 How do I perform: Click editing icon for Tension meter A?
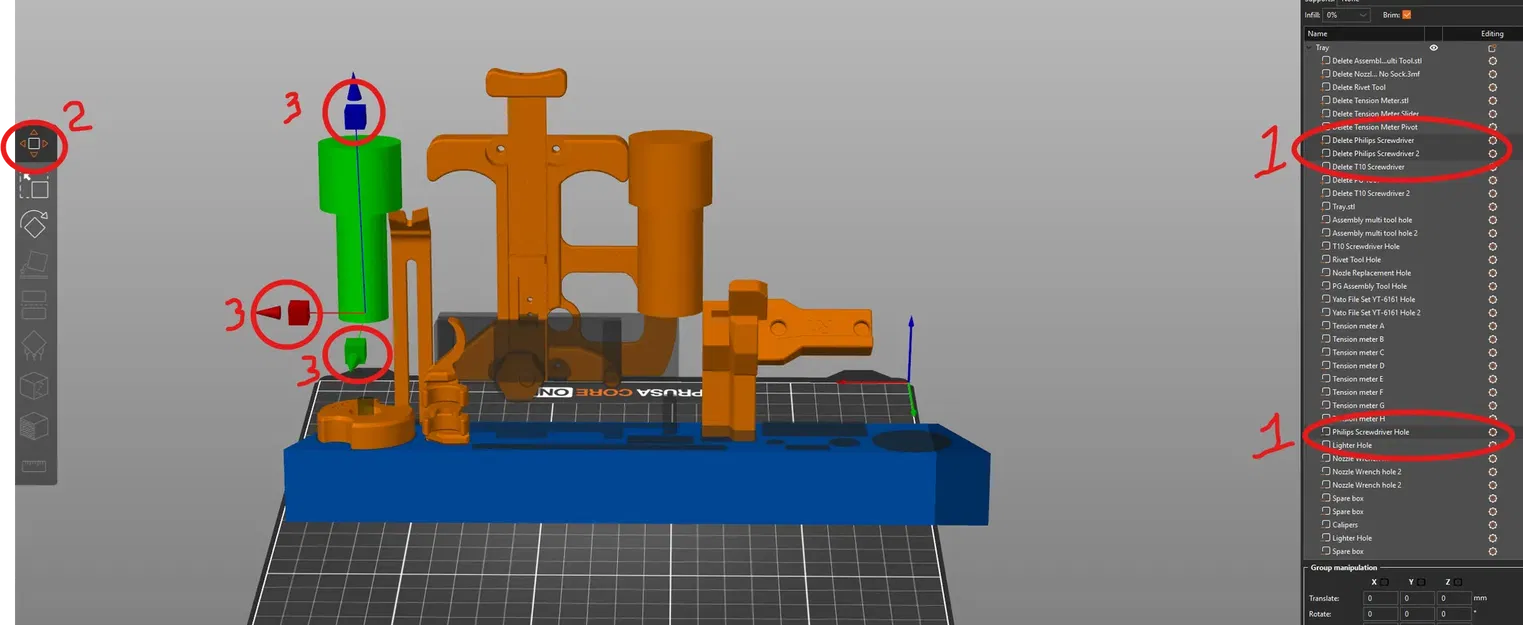click(x=1492, y=326)
